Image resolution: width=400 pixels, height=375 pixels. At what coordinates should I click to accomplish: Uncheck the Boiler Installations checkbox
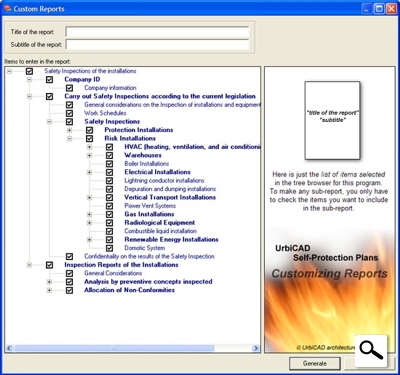pyautogui.click(x=109, y=164)
